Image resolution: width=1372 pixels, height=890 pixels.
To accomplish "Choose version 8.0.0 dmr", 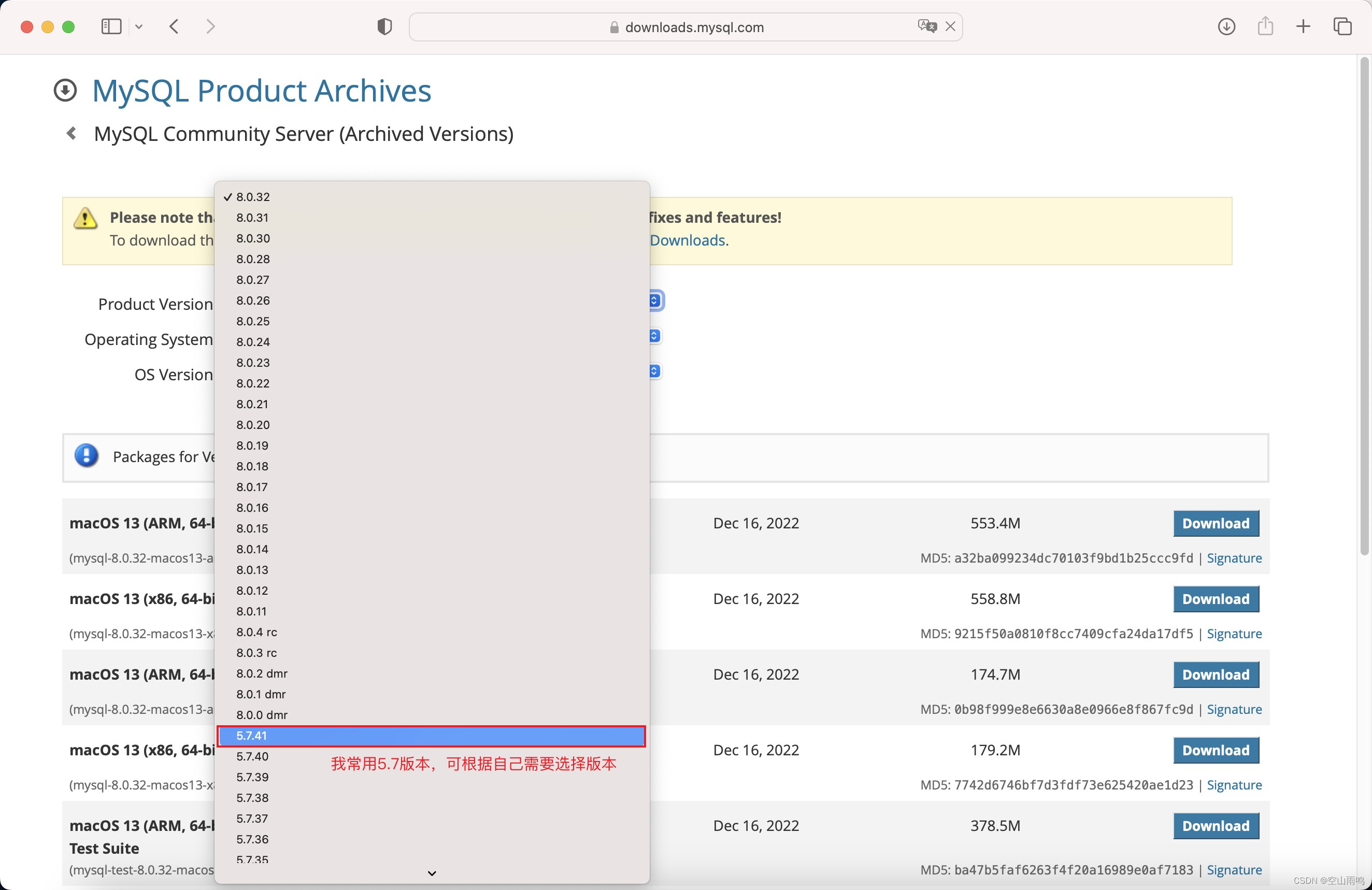I will pos(432,716).
